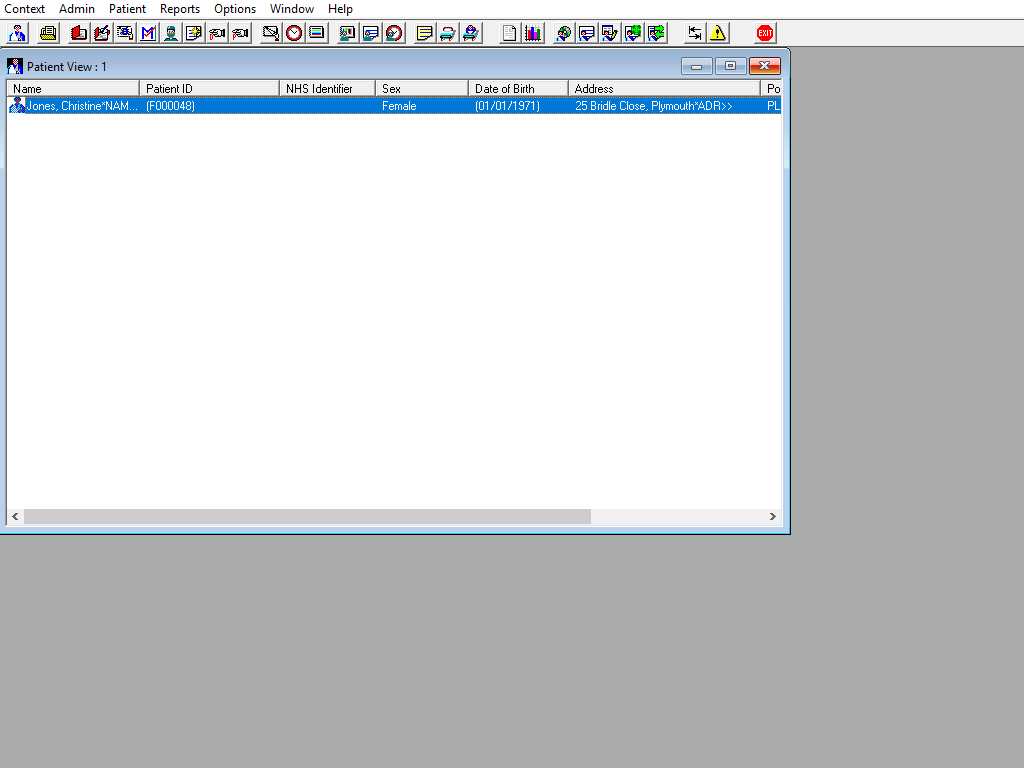Click the pointing hand P icon

[x=240, y=33]
